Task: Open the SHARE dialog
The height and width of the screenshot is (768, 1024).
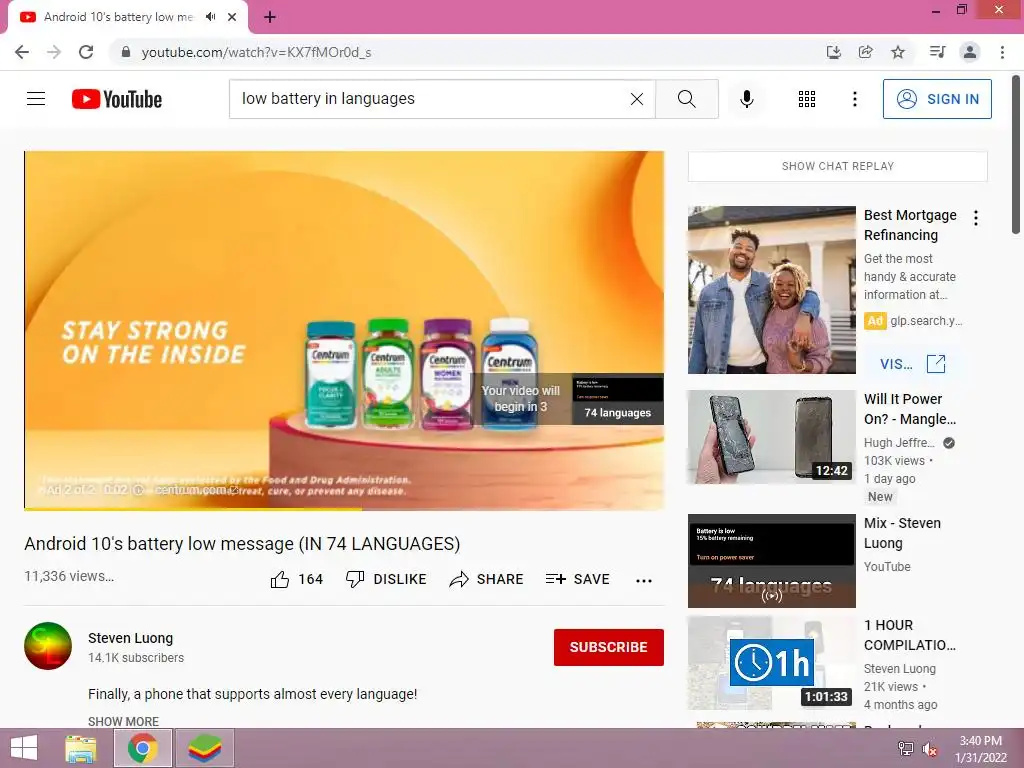Action: click(x=487, y=579)
